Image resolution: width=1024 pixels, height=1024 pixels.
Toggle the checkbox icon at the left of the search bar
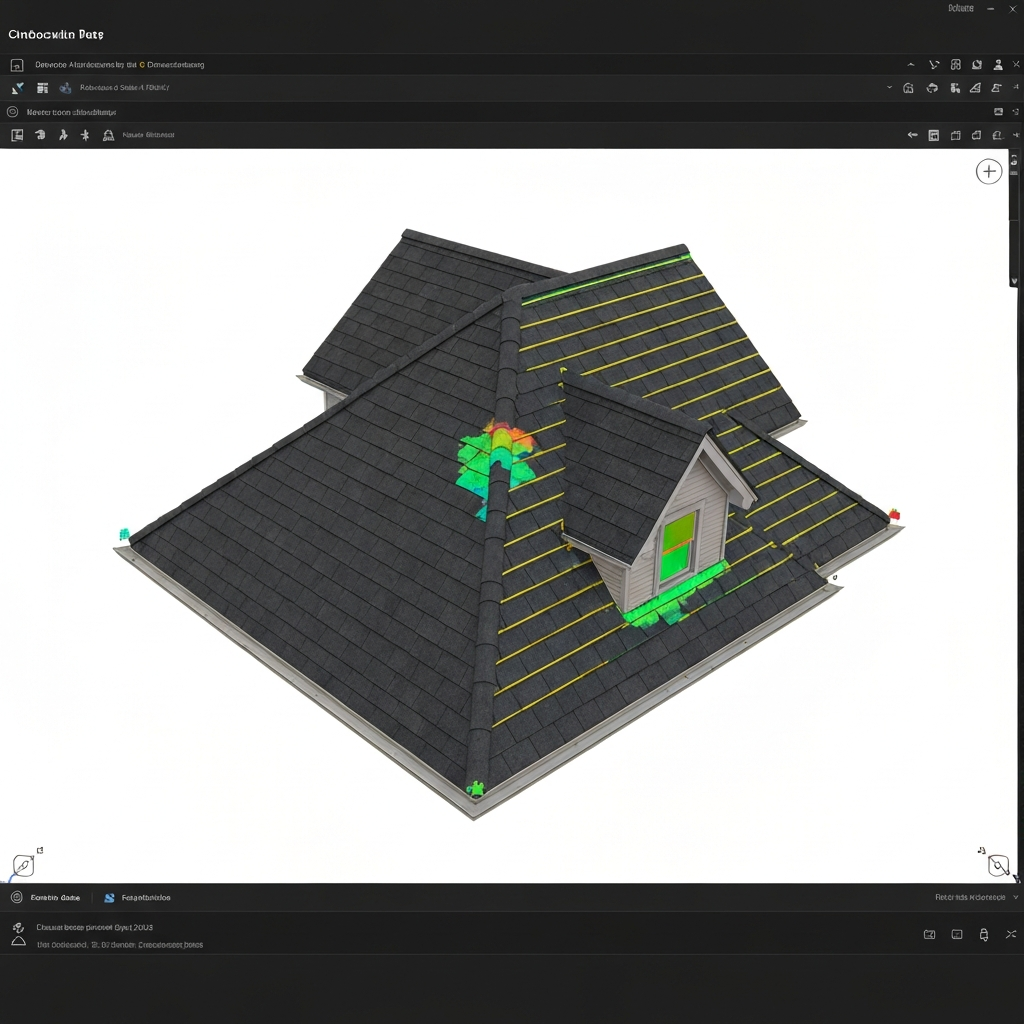(17, 66)
